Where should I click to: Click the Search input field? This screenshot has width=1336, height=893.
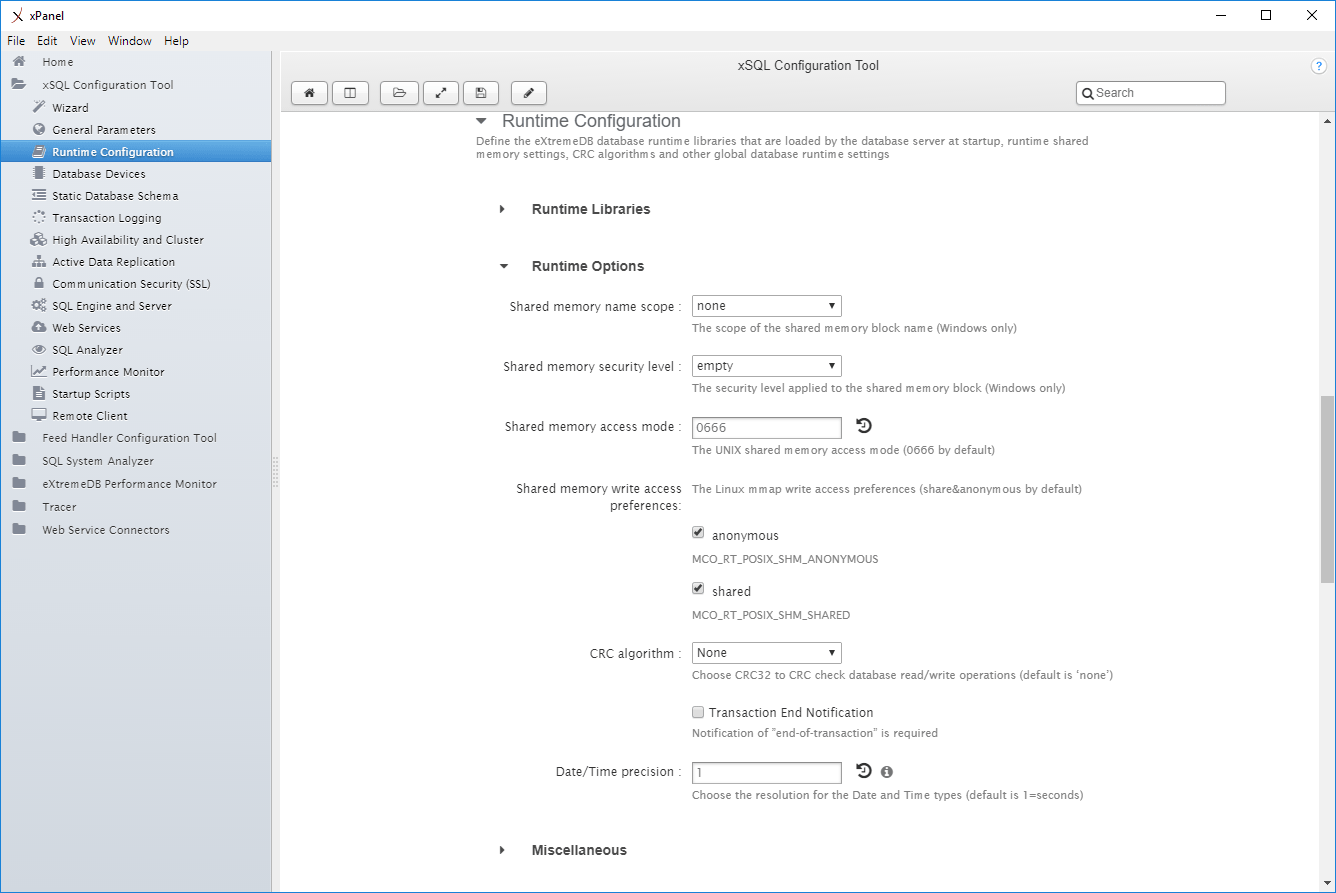click(1151, 93)
